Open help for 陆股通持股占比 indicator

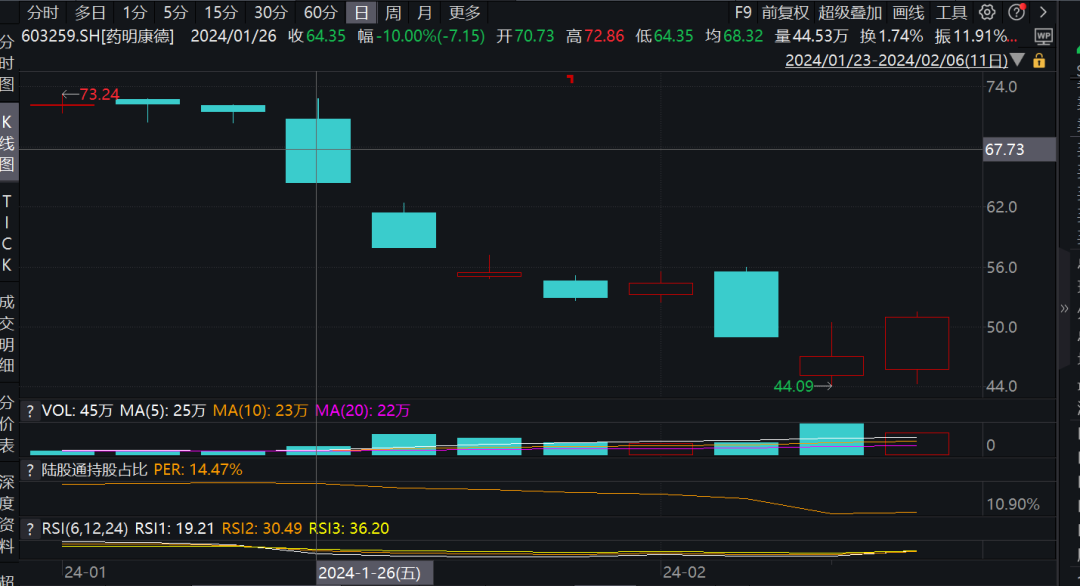pyautogui.click(x=30, y=469)
